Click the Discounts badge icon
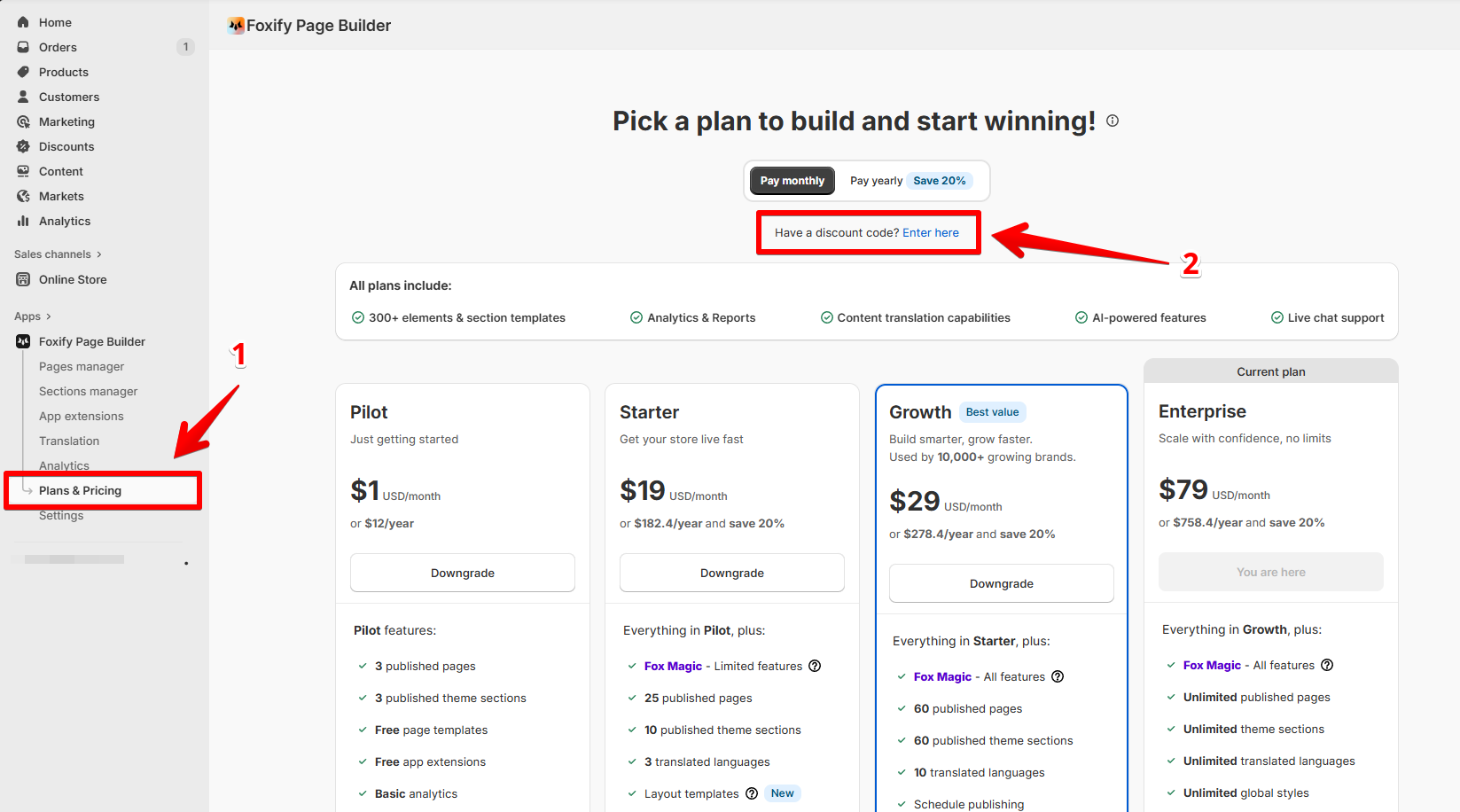 [23, 146]
